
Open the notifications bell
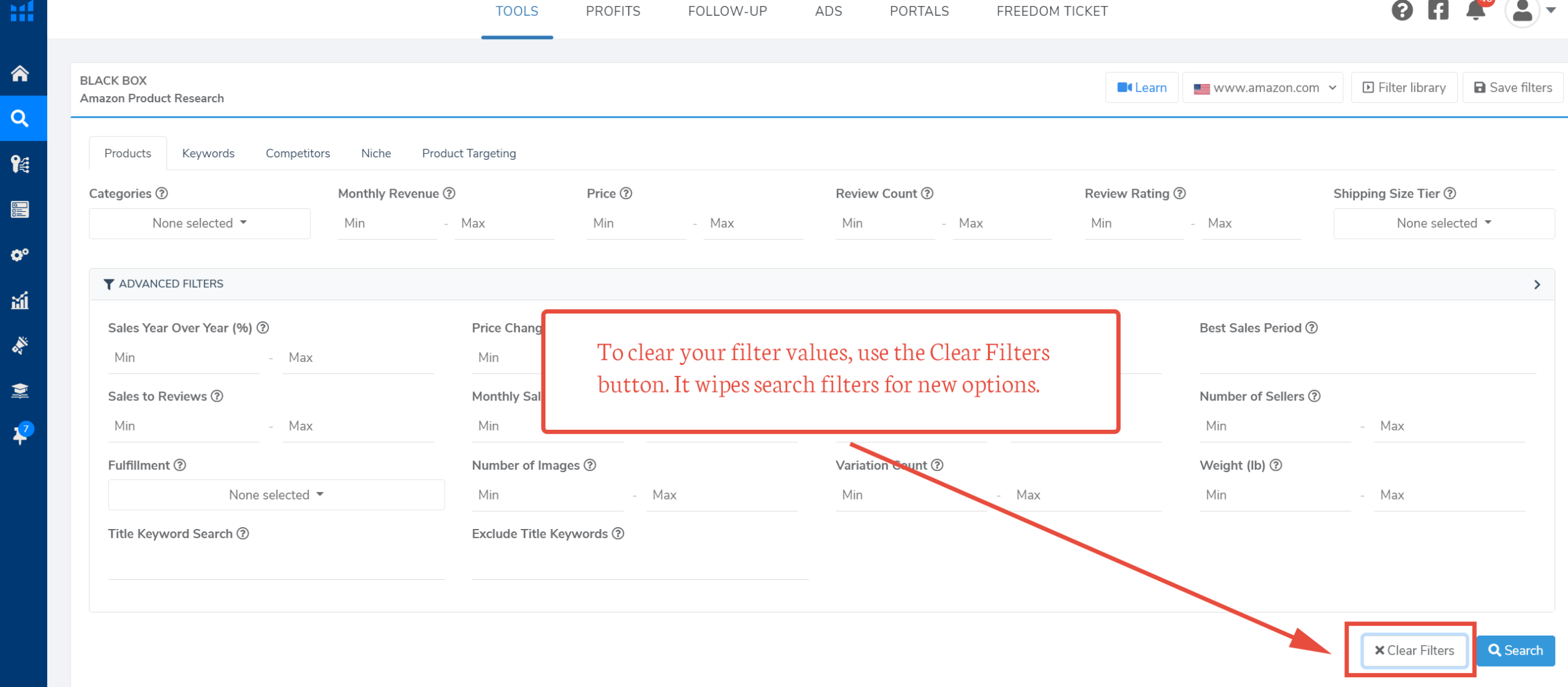point(1476,11)
